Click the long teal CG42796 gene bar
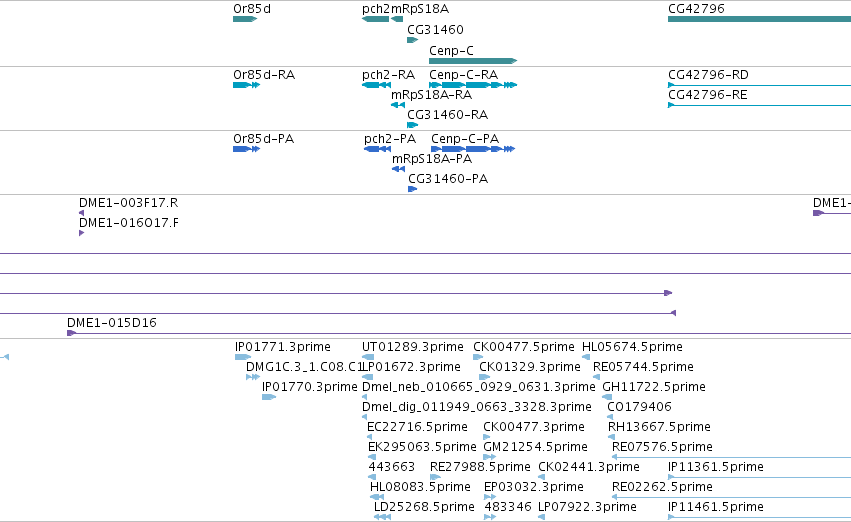This screenshot has width=851, height=522. [759, 19]
